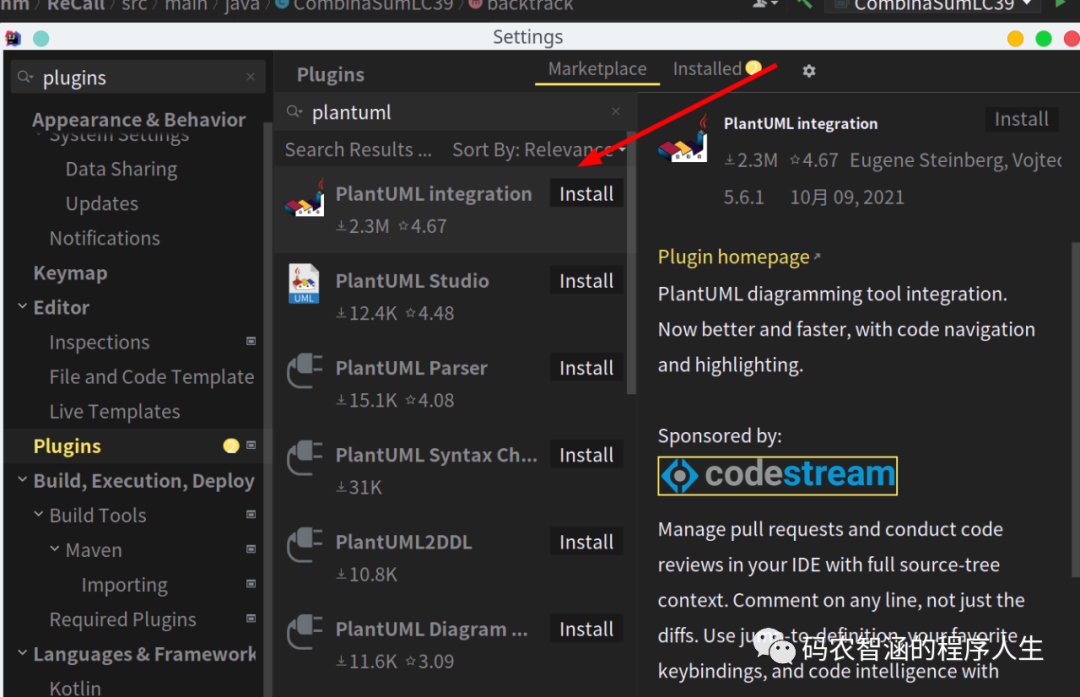Select Appearance & Behavior settings category

coord(138,119)
